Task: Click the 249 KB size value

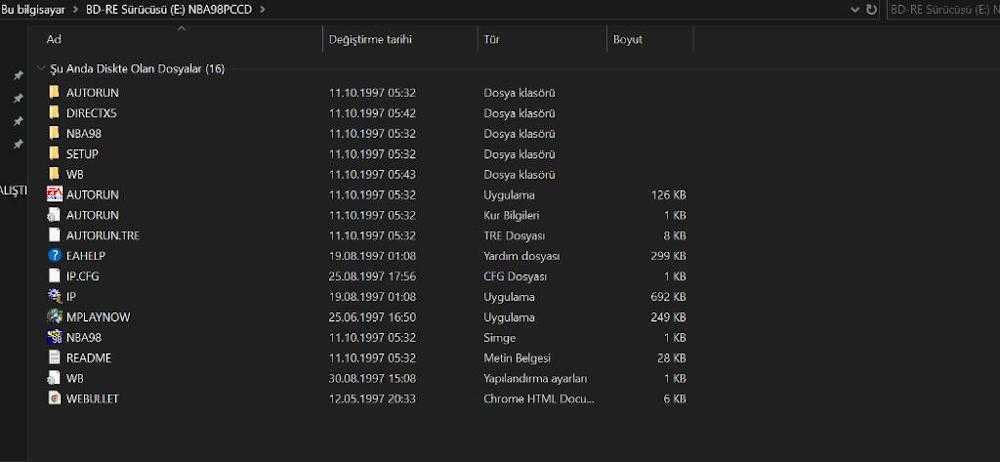Action: click(x=668, y=317)
